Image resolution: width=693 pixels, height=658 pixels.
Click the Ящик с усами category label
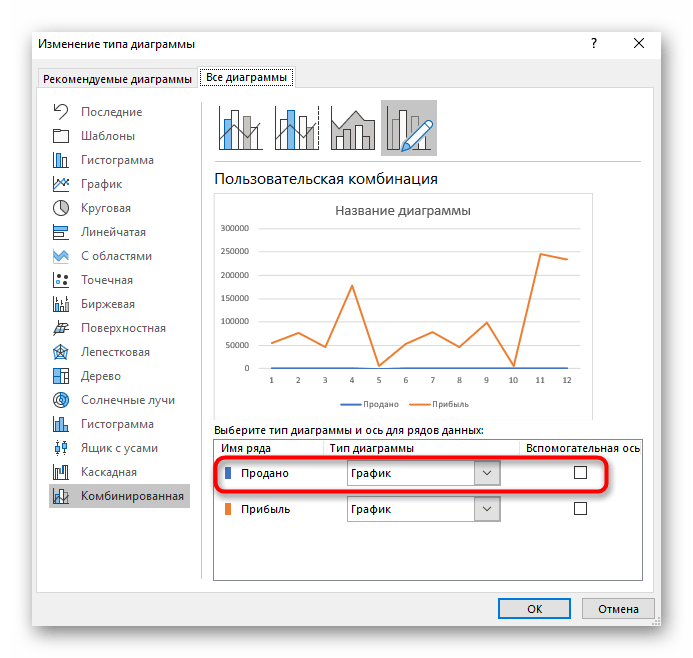pos(119,448)
